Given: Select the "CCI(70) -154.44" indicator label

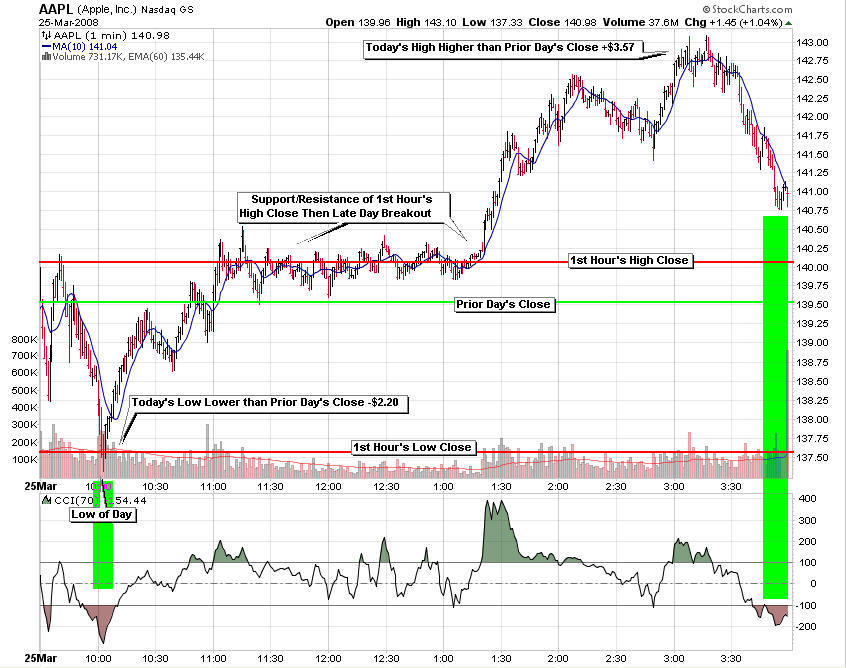Looking at the screenshot, I should tap(100, 500).
